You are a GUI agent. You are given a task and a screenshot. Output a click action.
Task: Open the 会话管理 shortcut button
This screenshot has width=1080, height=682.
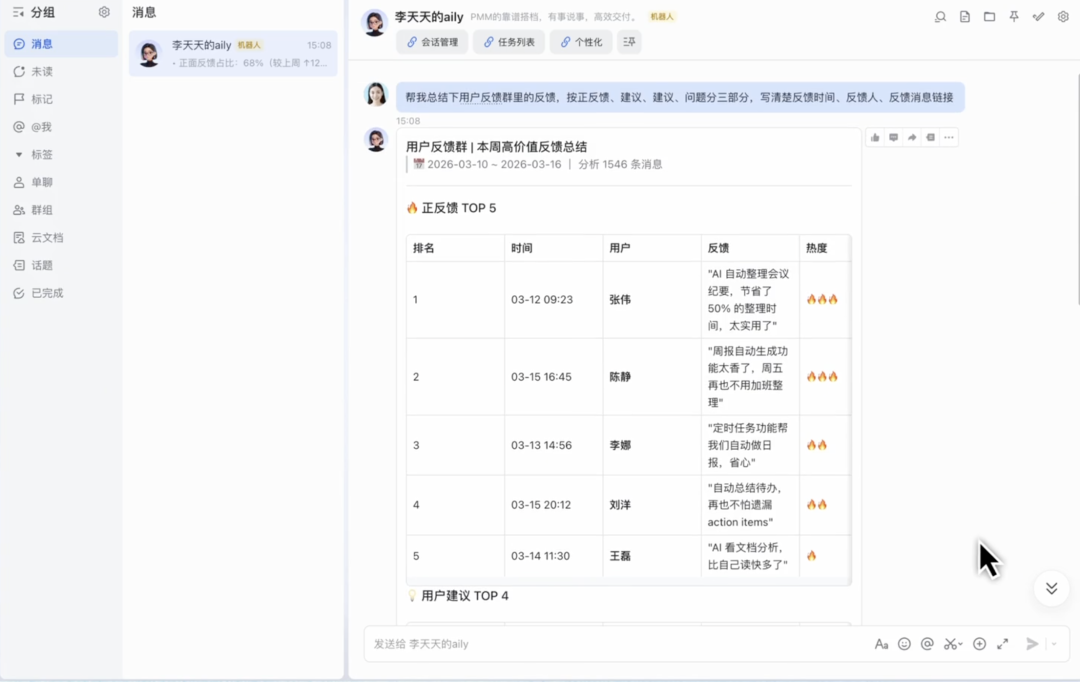(432, 42)
